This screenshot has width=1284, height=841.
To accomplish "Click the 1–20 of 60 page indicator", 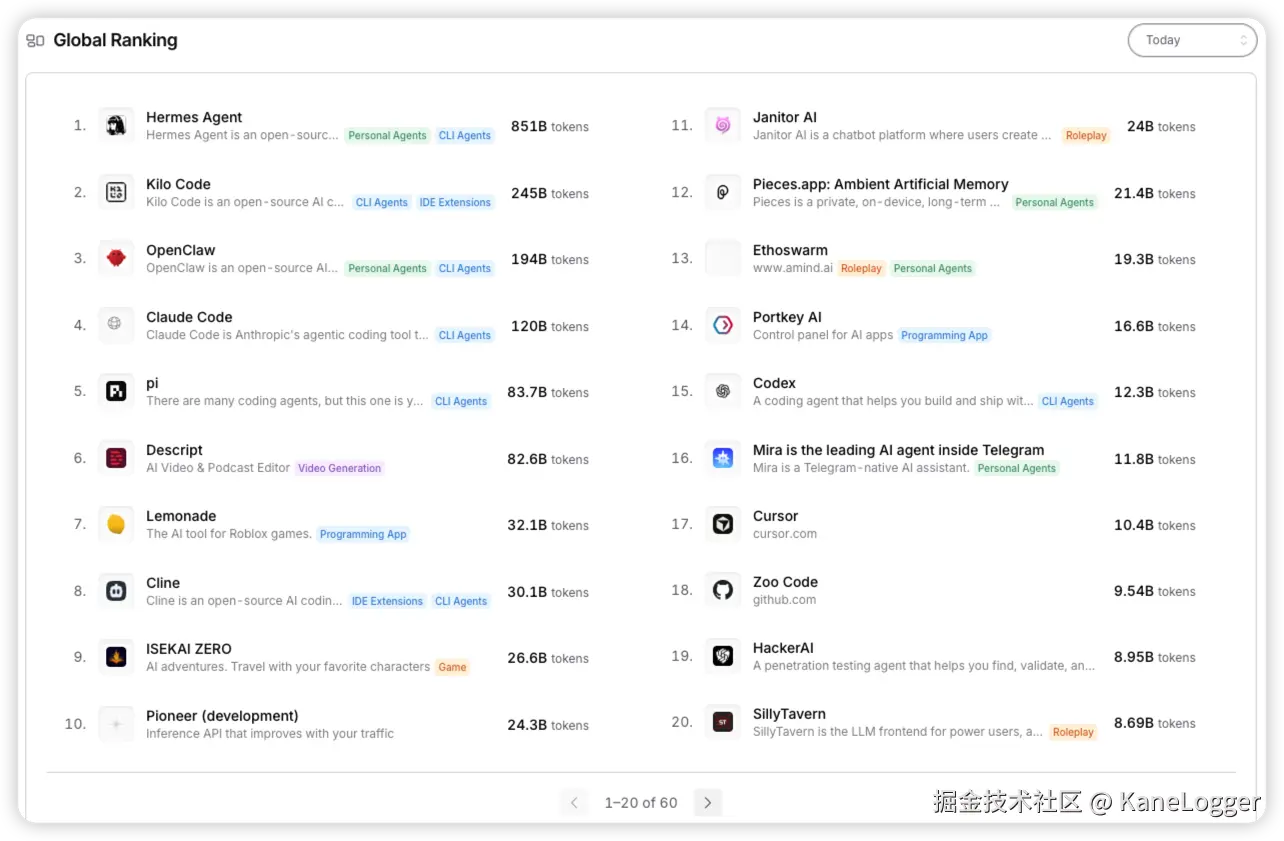I will pos(641,803).
